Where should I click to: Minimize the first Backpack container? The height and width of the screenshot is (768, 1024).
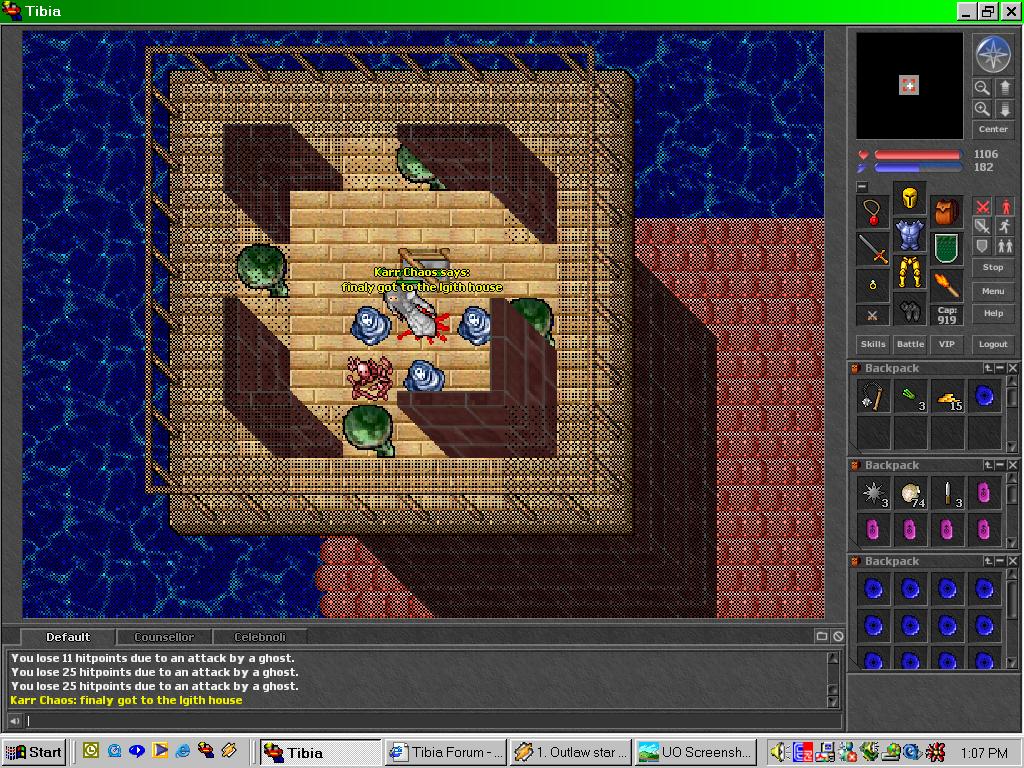click(x=1000, y=369)
